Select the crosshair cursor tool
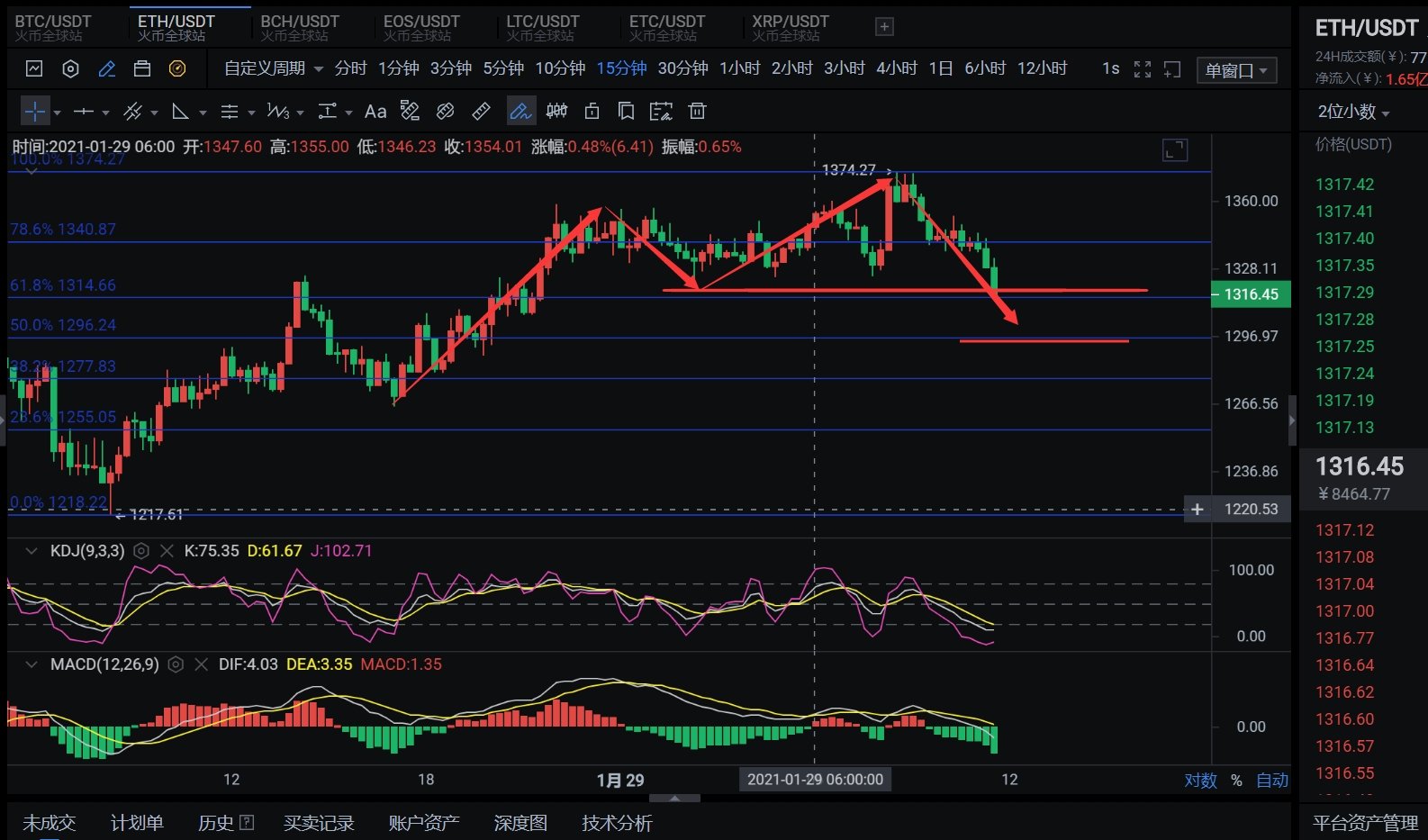Image resolution: width=1428 pixels, height=840 pixels. click(34, 112)
